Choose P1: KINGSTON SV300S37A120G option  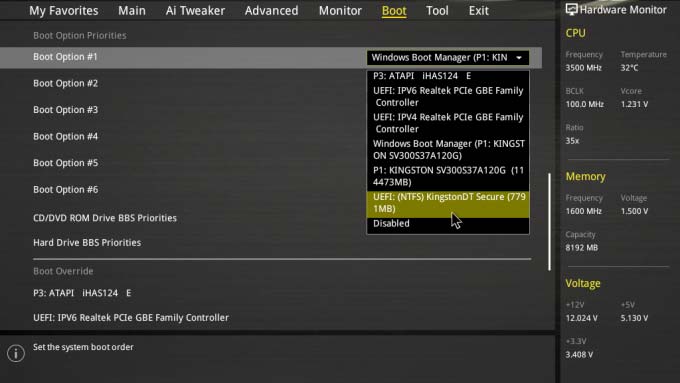[x=448, y=176]
